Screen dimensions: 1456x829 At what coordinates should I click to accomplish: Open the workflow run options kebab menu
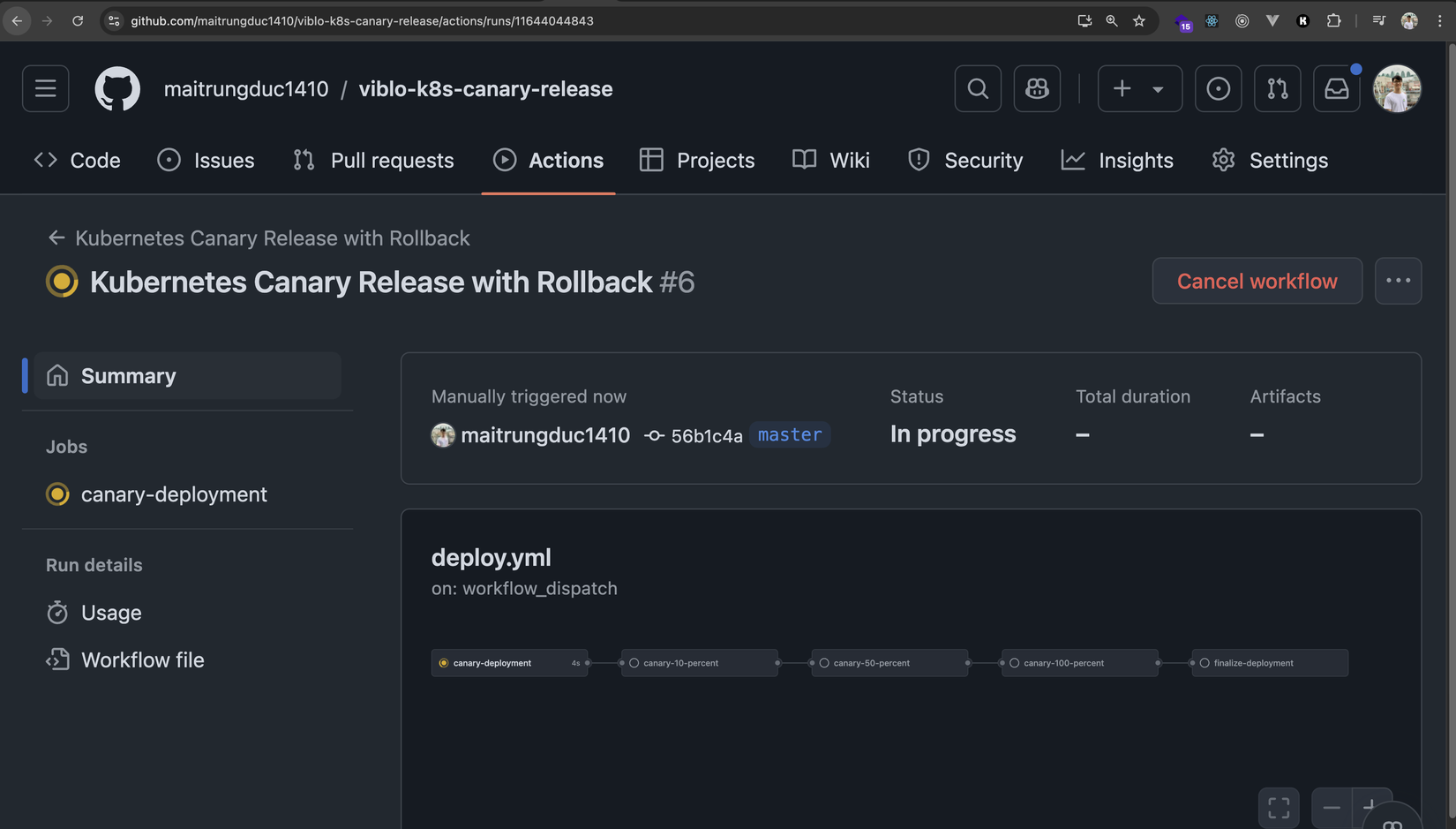coord(1398,281)
